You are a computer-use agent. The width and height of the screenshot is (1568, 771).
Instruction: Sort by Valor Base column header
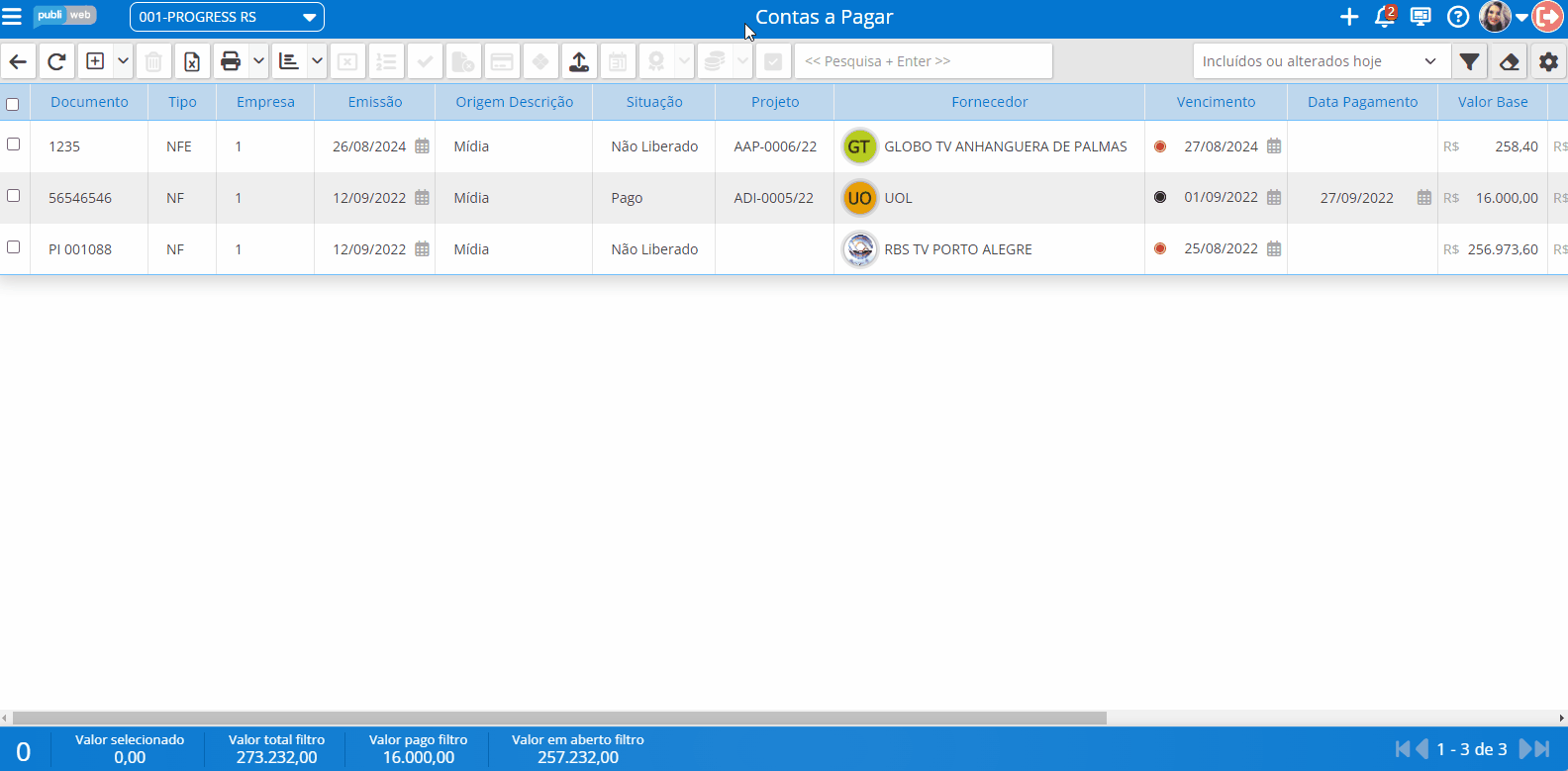click(1493, 102)
